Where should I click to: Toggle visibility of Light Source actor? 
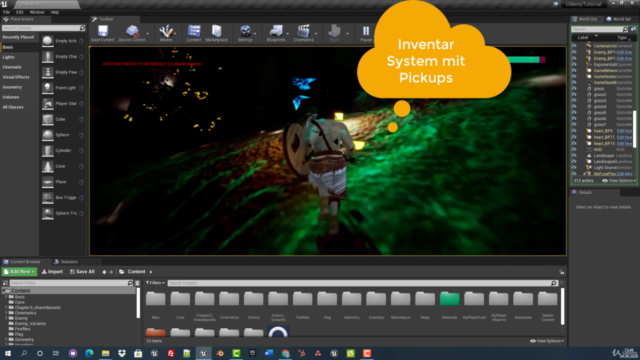pyautogui.click(x=574, y=167)
